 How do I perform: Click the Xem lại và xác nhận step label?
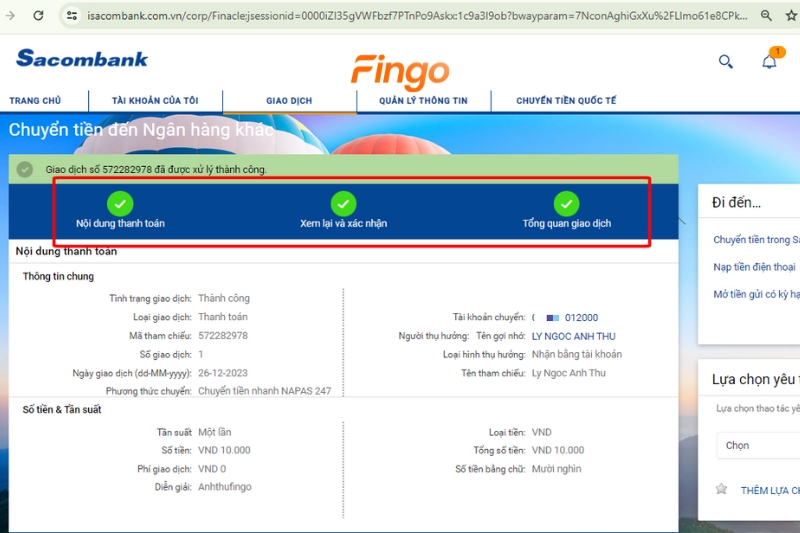click(343, 223)
